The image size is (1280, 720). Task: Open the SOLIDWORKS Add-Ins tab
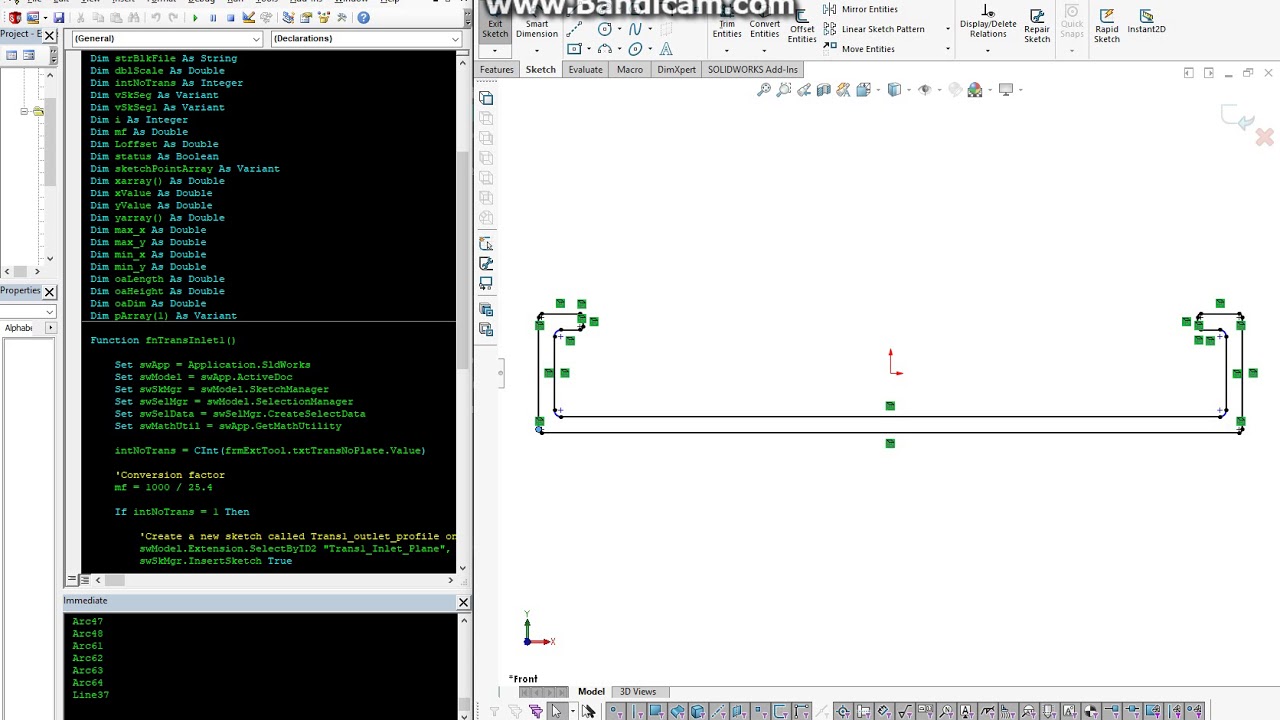753,69
